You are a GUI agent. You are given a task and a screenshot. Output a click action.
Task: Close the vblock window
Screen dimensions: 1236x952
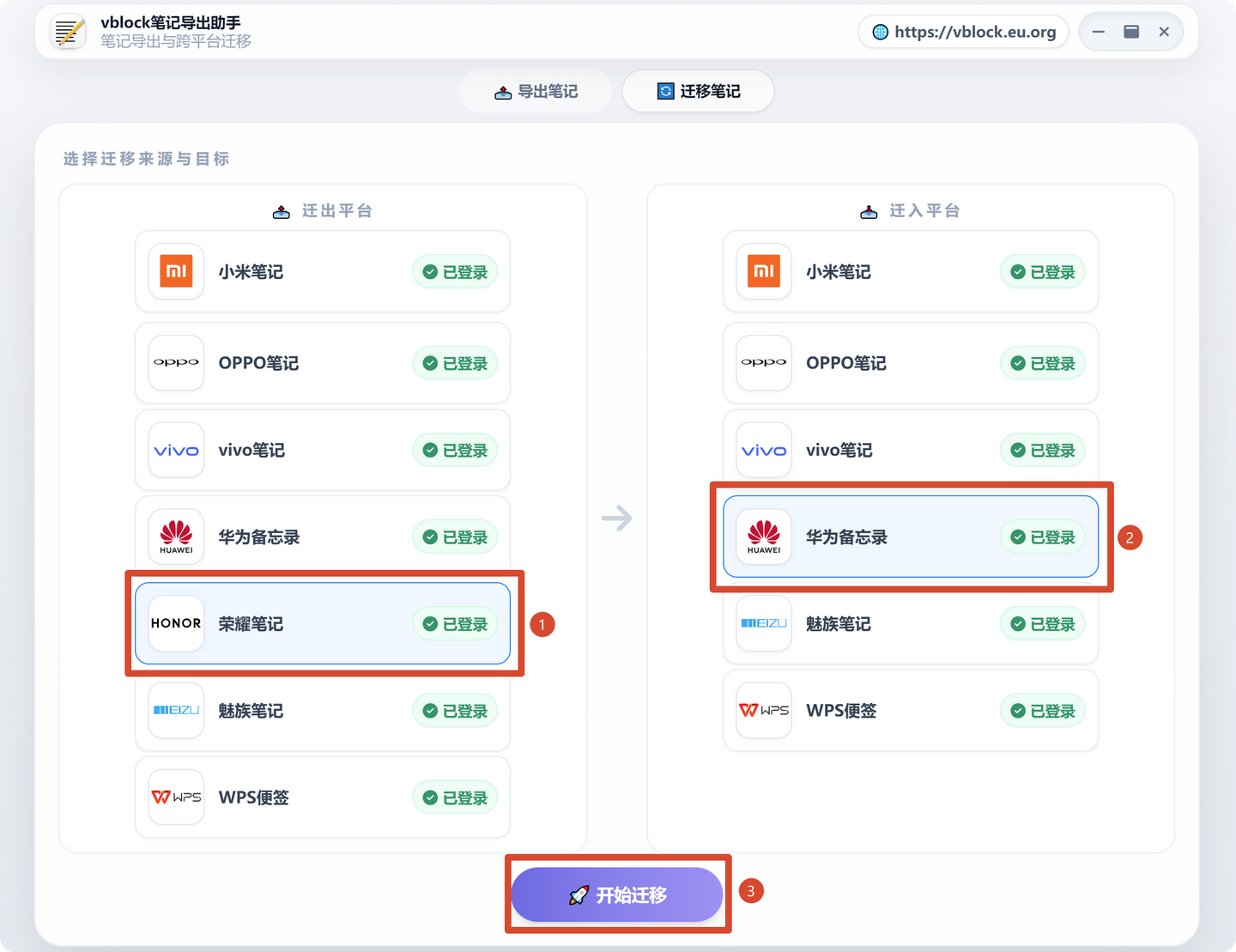tap(1164, 32)
